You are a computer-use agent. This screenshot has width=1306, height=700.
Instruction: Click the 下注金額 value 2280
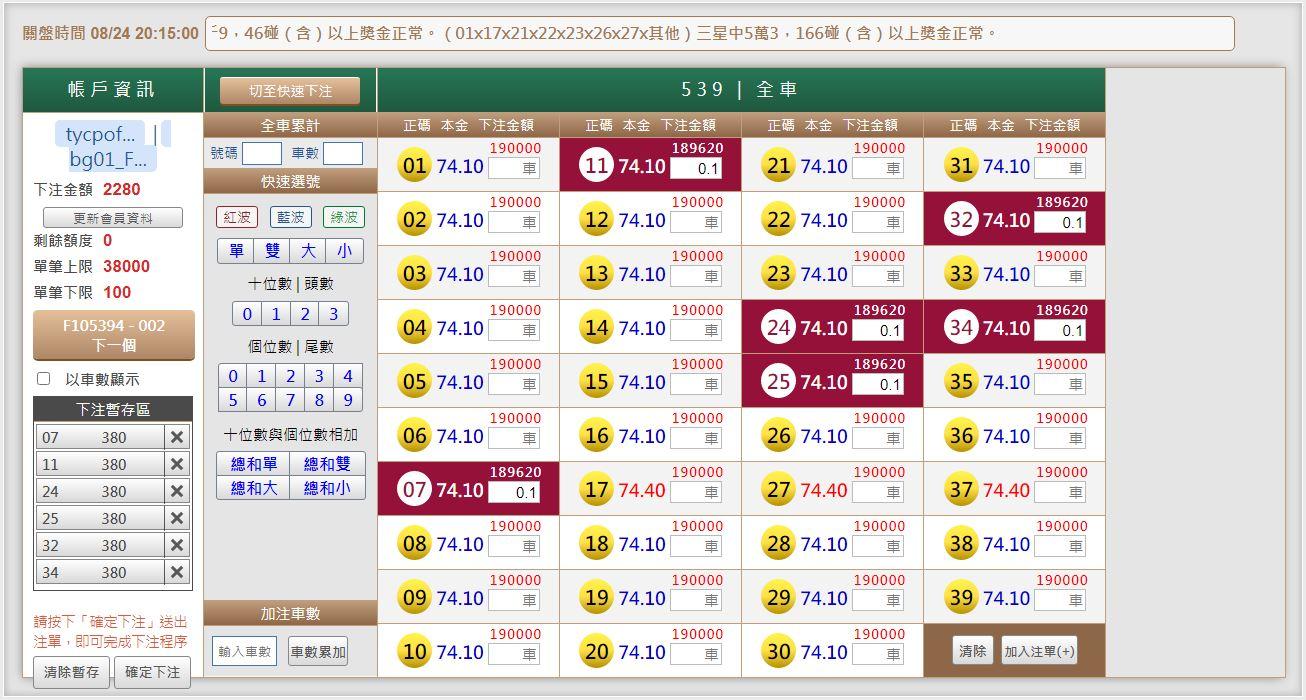(122, 189)
